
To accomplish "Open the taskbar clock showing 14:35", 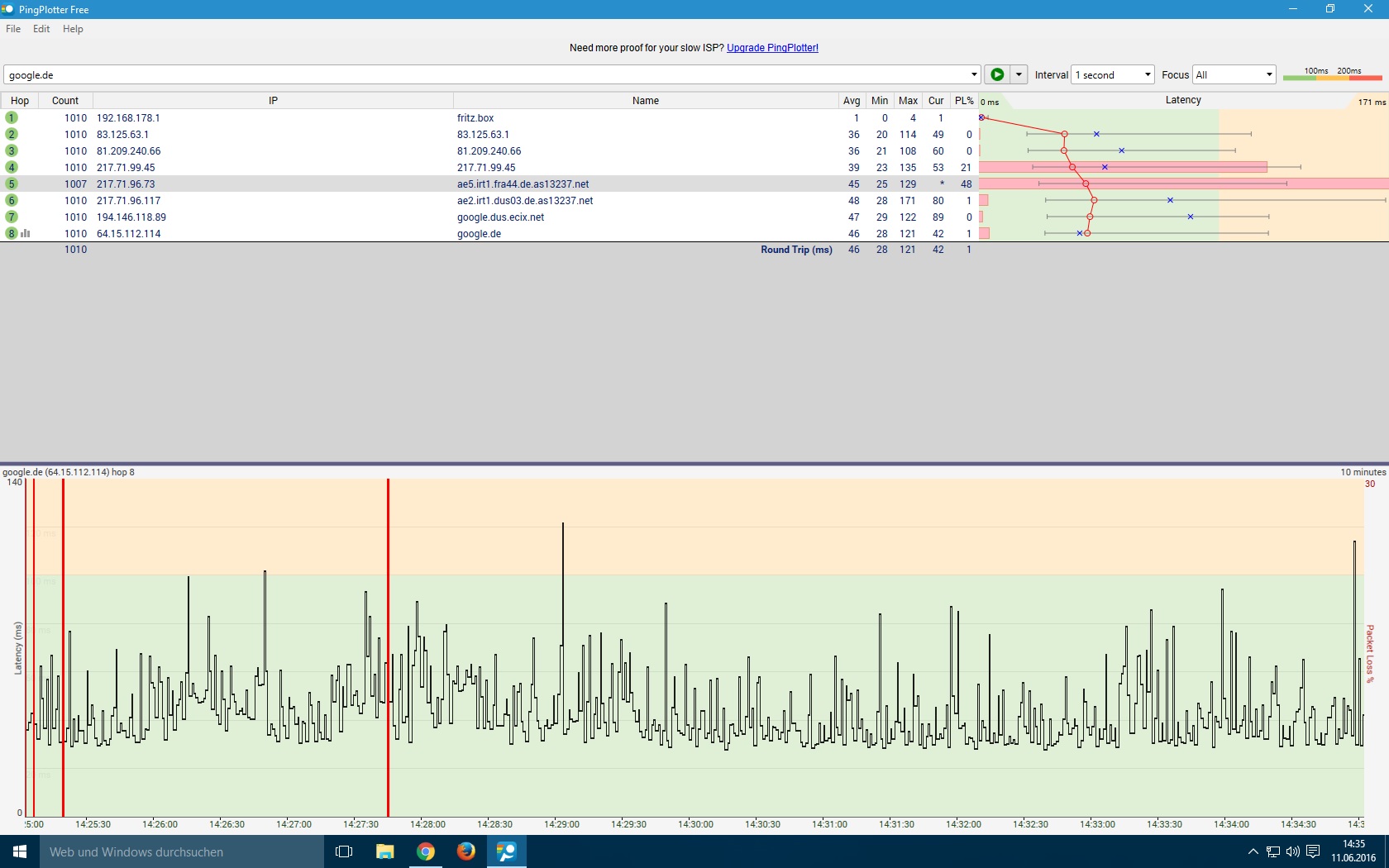I will click(1353, 851).
